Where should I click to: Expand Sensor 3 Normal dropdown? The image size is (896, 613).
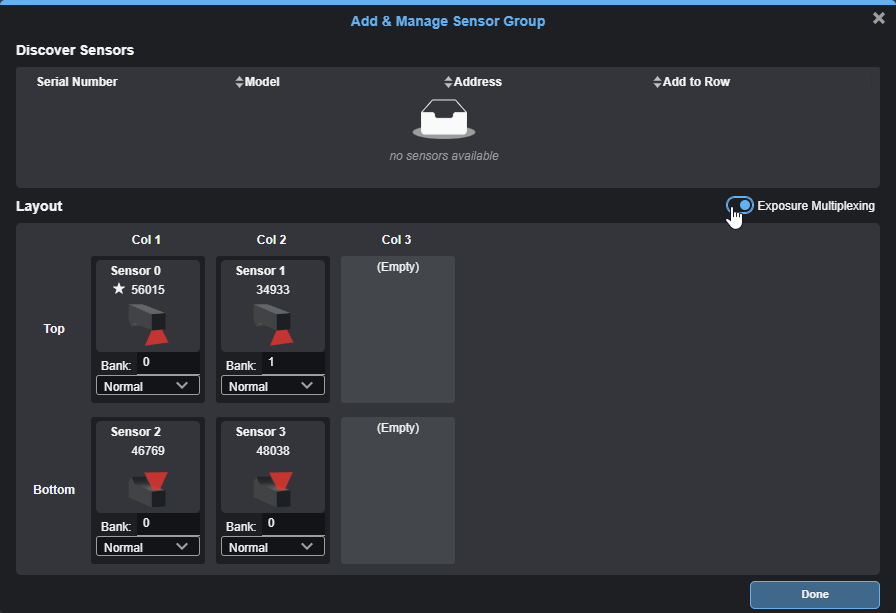point(273,547)
